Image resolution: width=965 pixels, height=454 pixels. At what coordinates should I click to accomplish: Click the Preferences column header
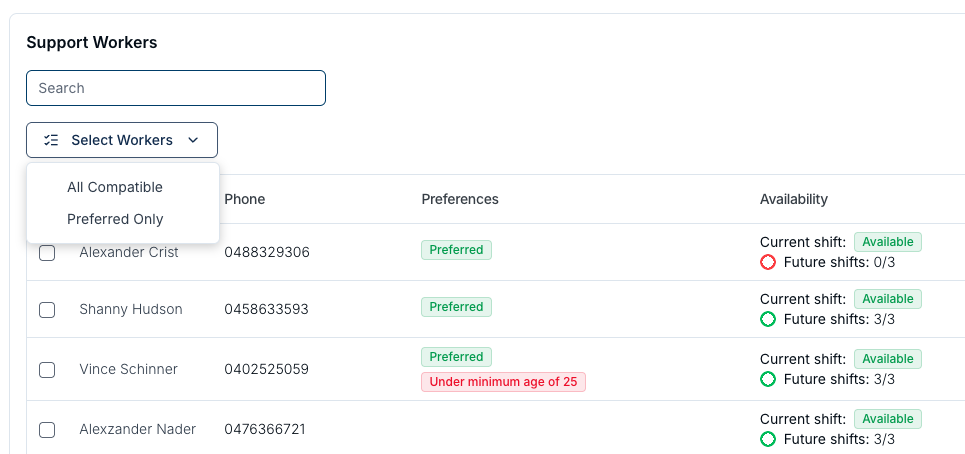click(460, 199)
